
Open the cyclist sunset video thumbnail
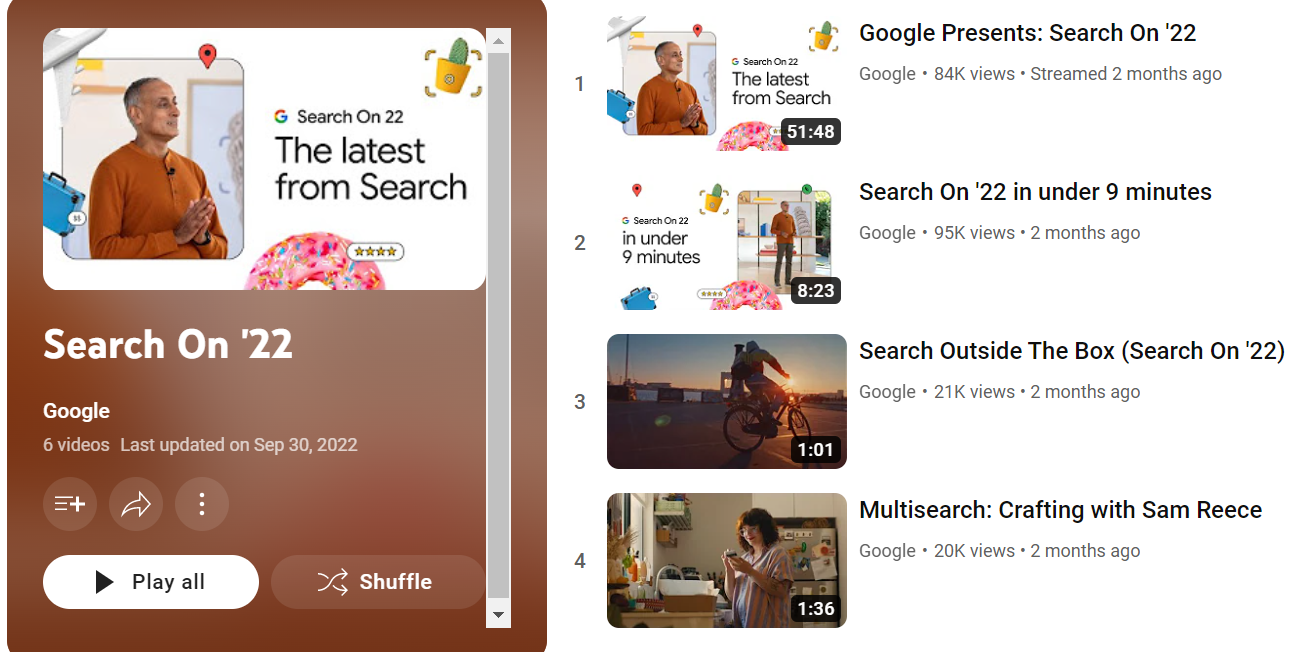point(727,401)
